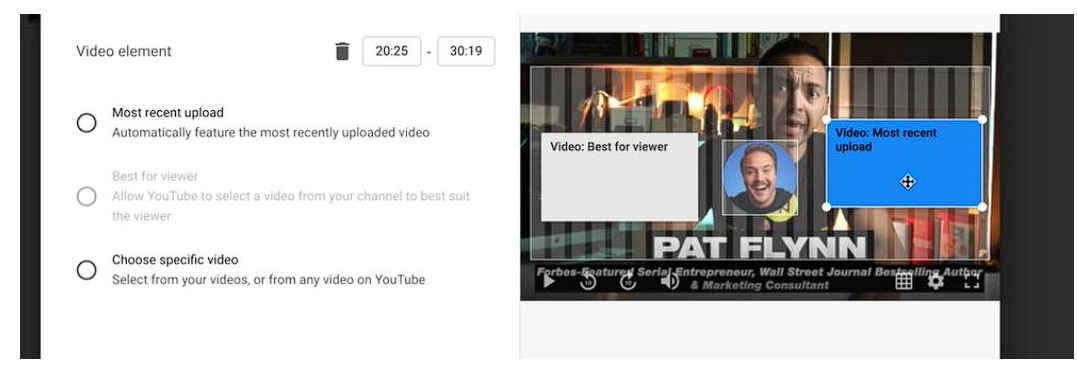
Task: Click bottom-right resize handle of blue element
Action: (982, 207)
